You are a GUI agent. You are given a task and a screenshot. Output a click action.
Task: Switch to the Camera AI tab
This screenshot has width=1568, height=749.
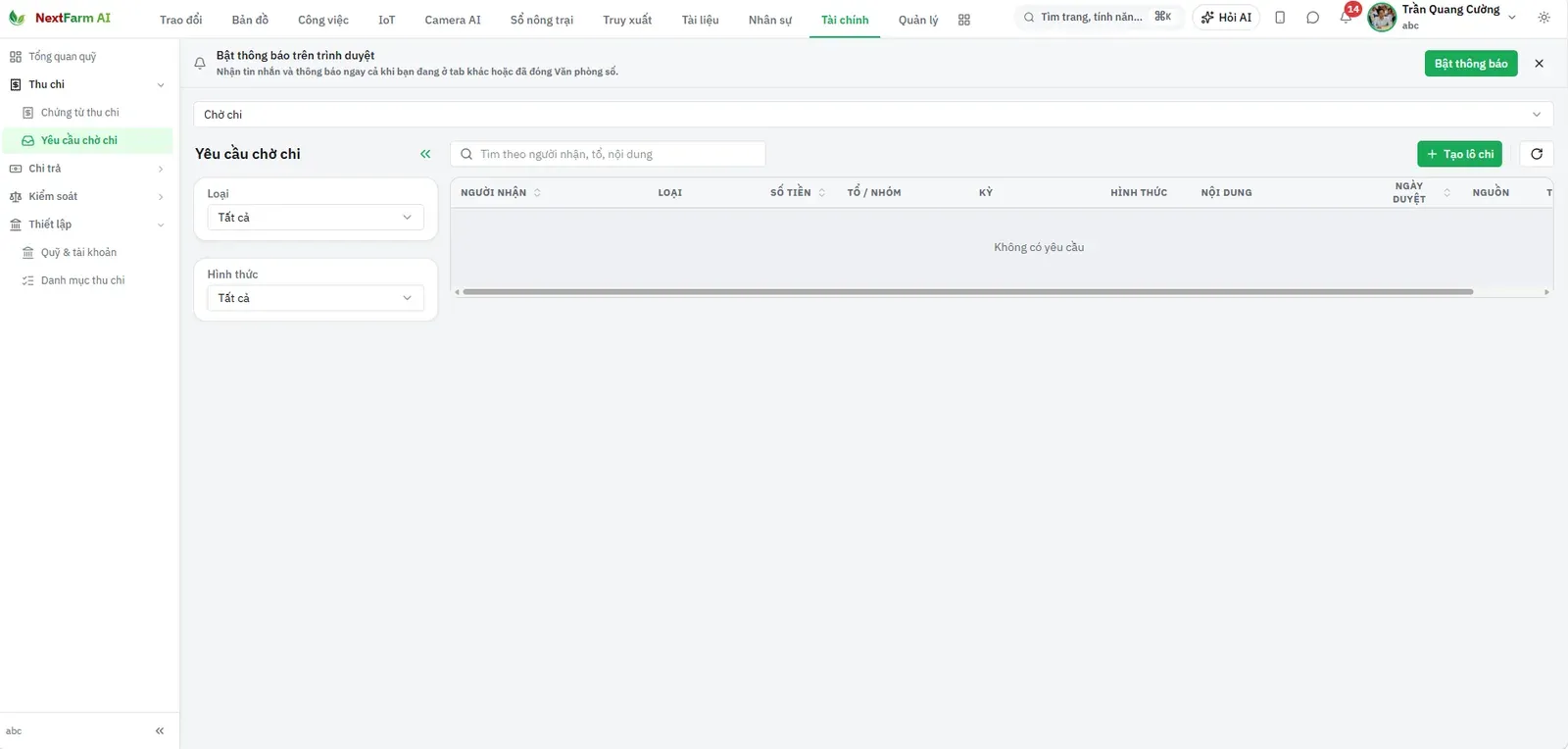pos(453,20)
